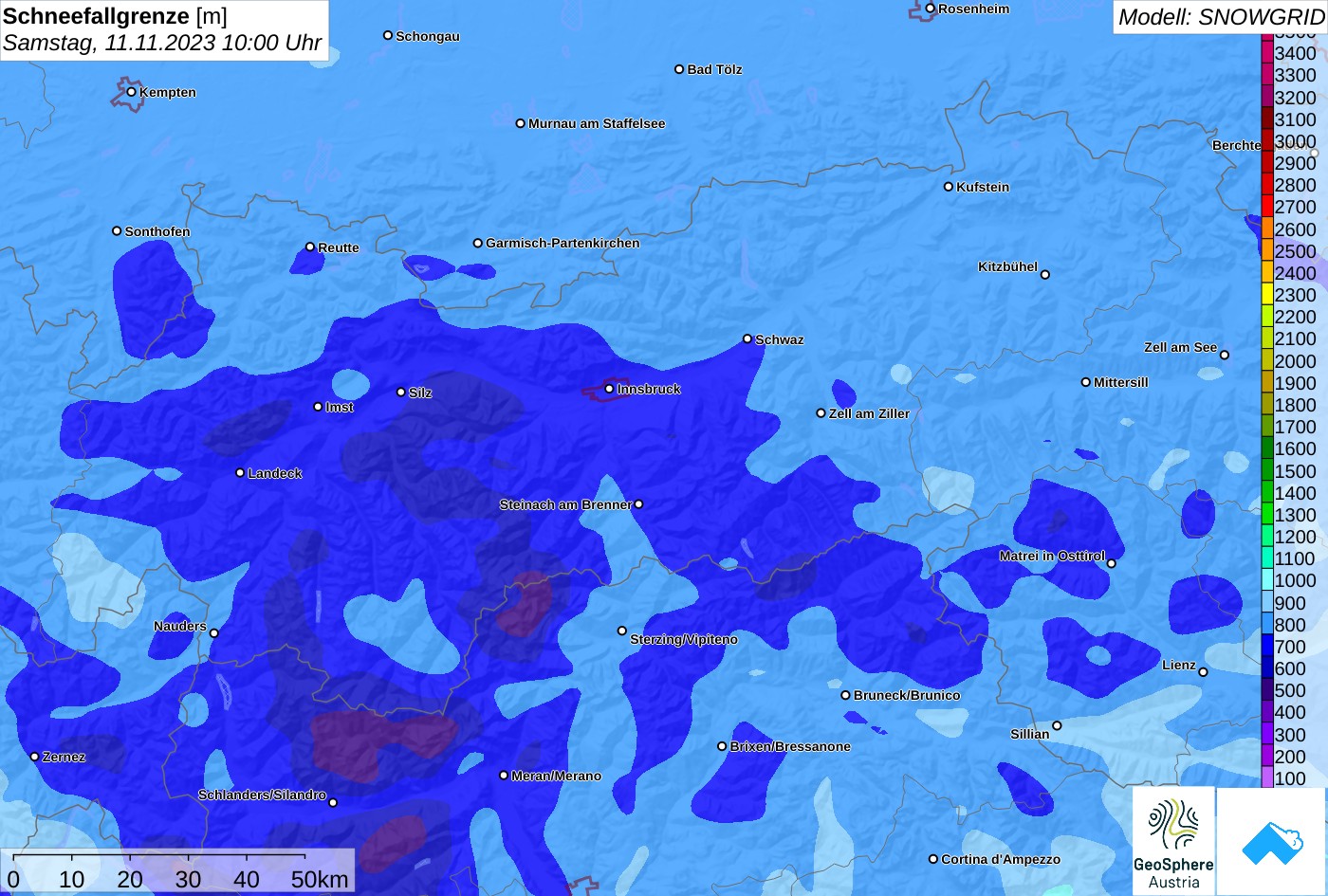Click the 1000 cyan legend swatch

(1267, 580)
